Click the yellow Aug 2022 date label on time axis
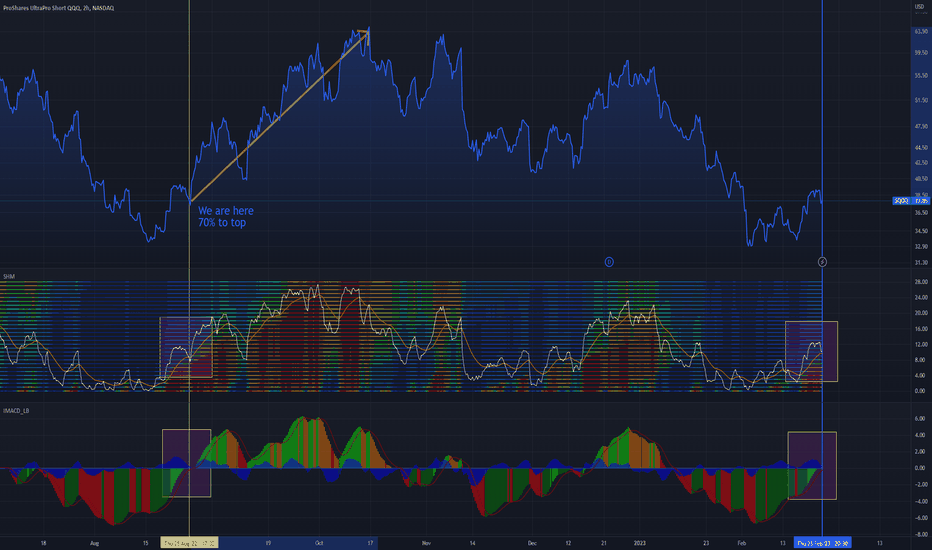The image size is (932, 550). click(190, 543)
